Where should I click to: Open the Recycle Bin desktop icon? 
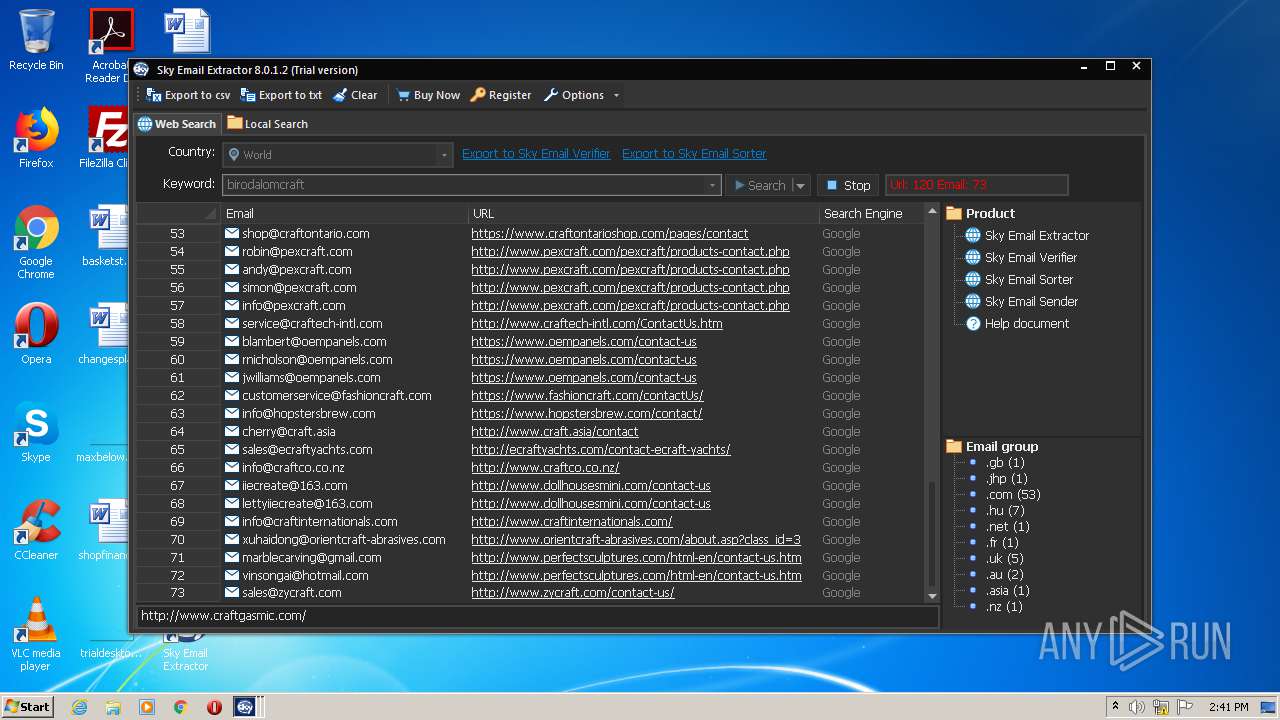click(36, 40)
